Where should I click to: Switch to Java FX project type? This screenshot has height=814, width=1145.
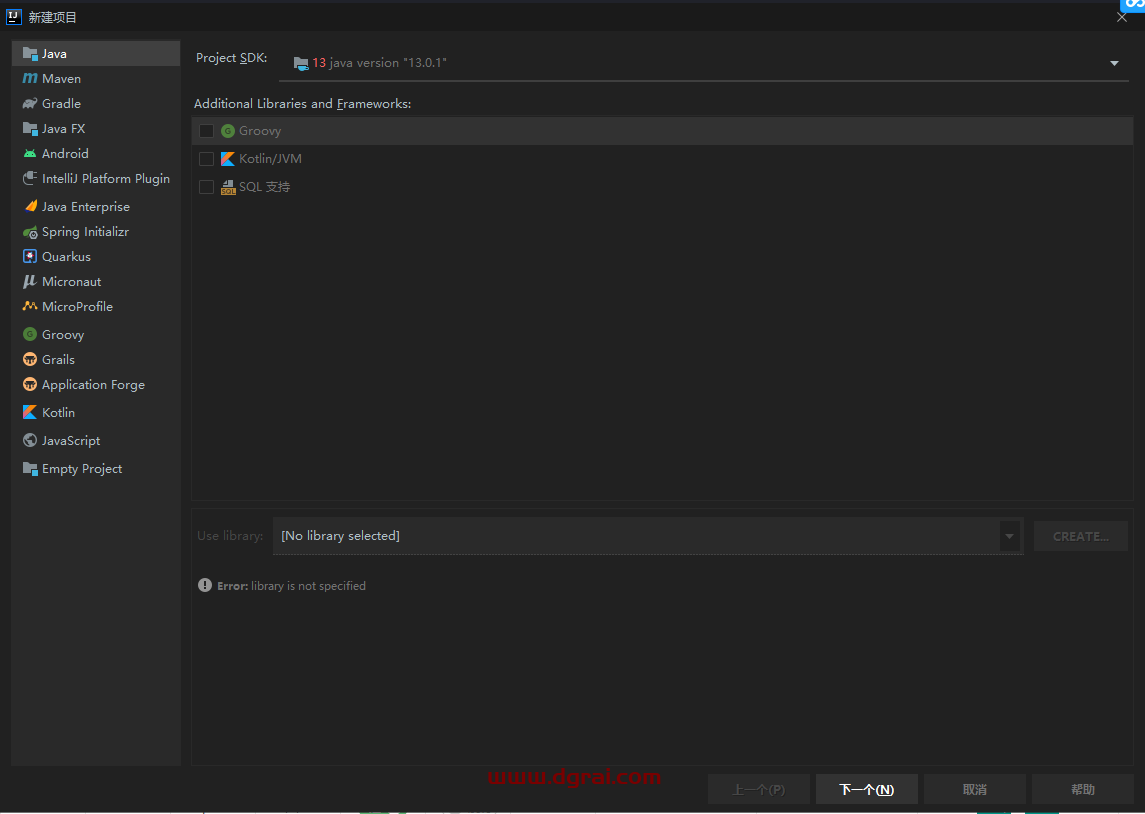tap(31, 128)
